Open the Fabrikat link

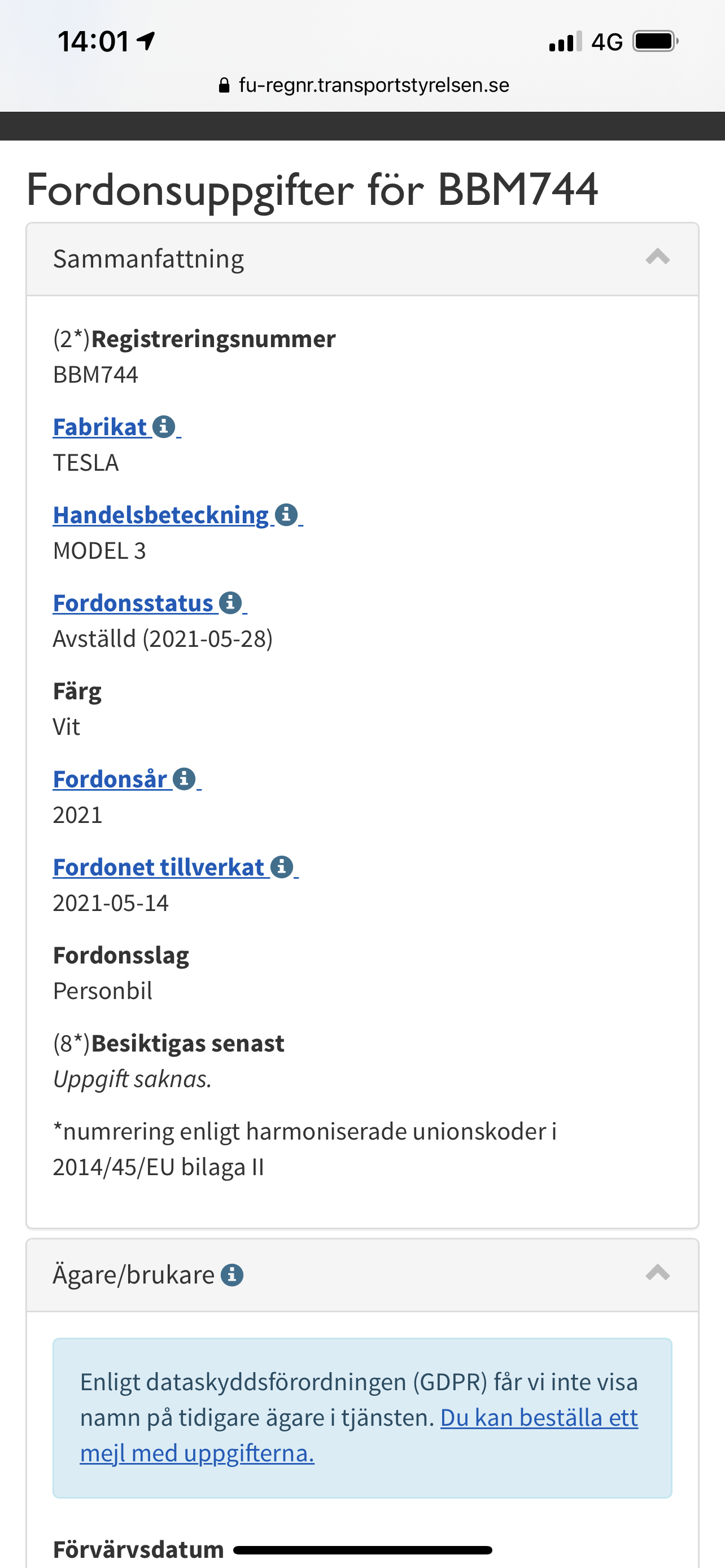[100, 427]
